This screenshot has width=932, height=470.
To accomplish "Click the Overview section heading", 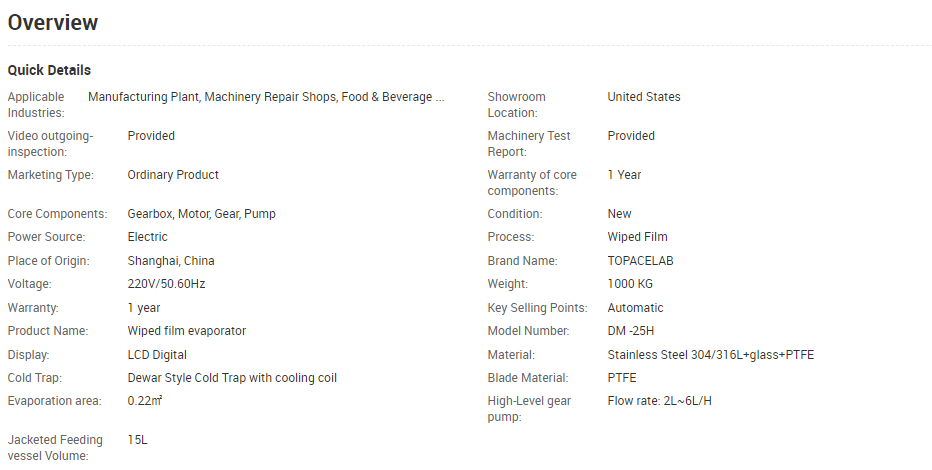I will 53,22.
